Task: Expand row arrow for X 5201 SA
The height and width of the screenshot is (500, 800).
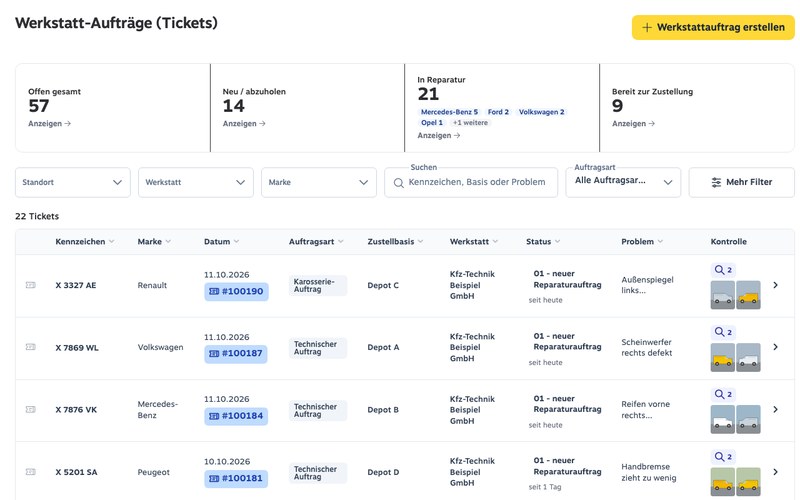Action: tap(775, 472)
